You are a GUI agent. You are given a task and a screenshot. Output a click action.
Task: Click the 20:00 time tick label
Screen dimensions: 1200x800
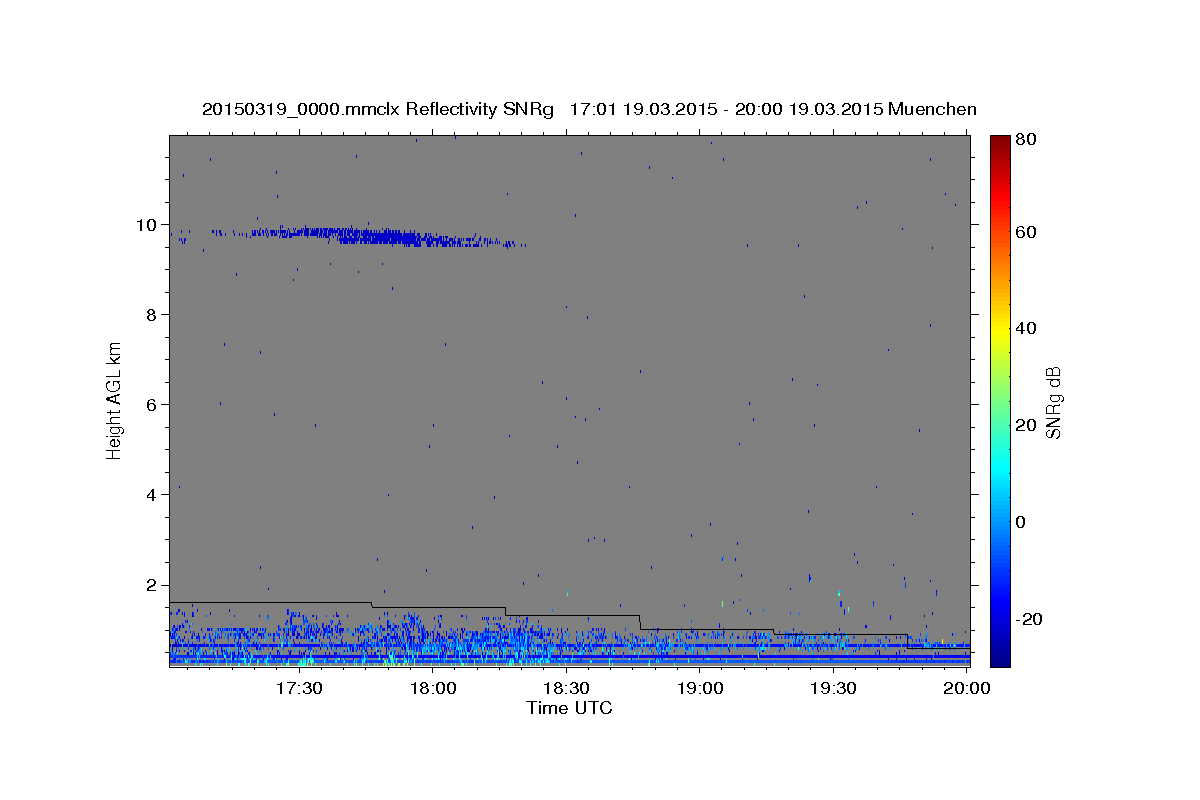(x=967, y=688)
